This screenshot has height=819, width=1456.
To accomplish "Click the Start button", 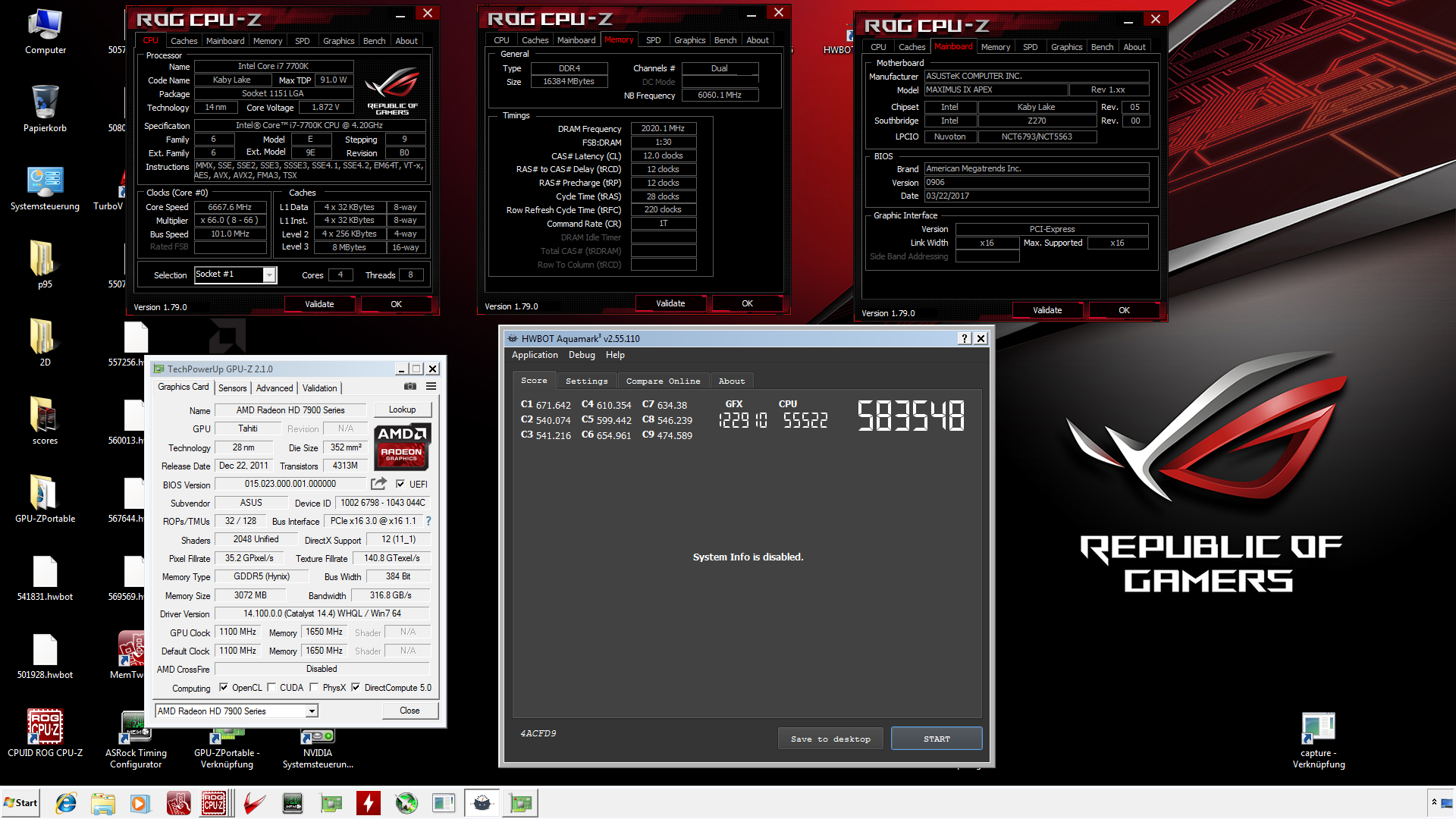I will 20,803.
